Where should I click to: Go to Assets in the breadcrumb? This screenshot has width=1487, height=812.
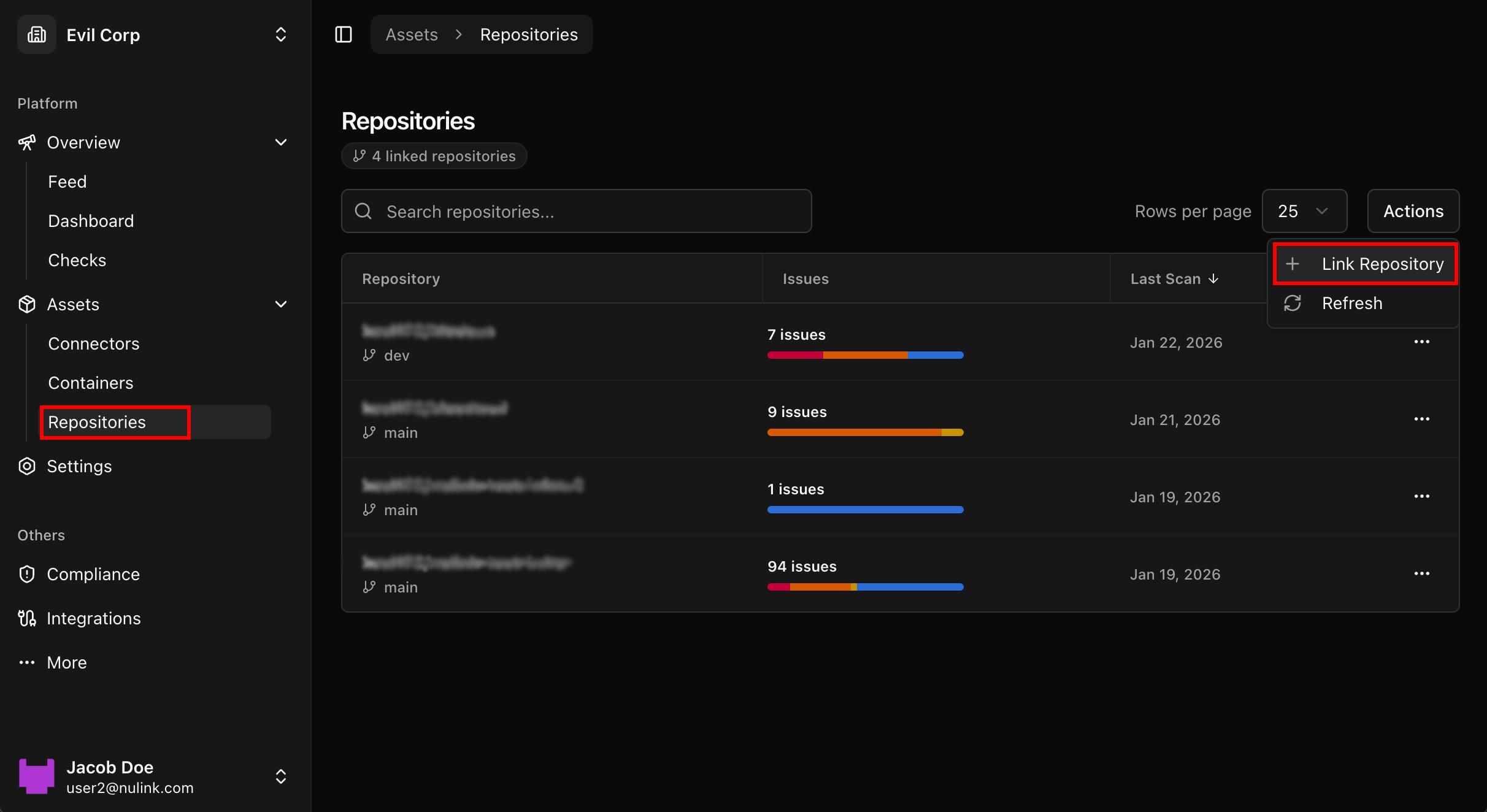coord(412,34)
